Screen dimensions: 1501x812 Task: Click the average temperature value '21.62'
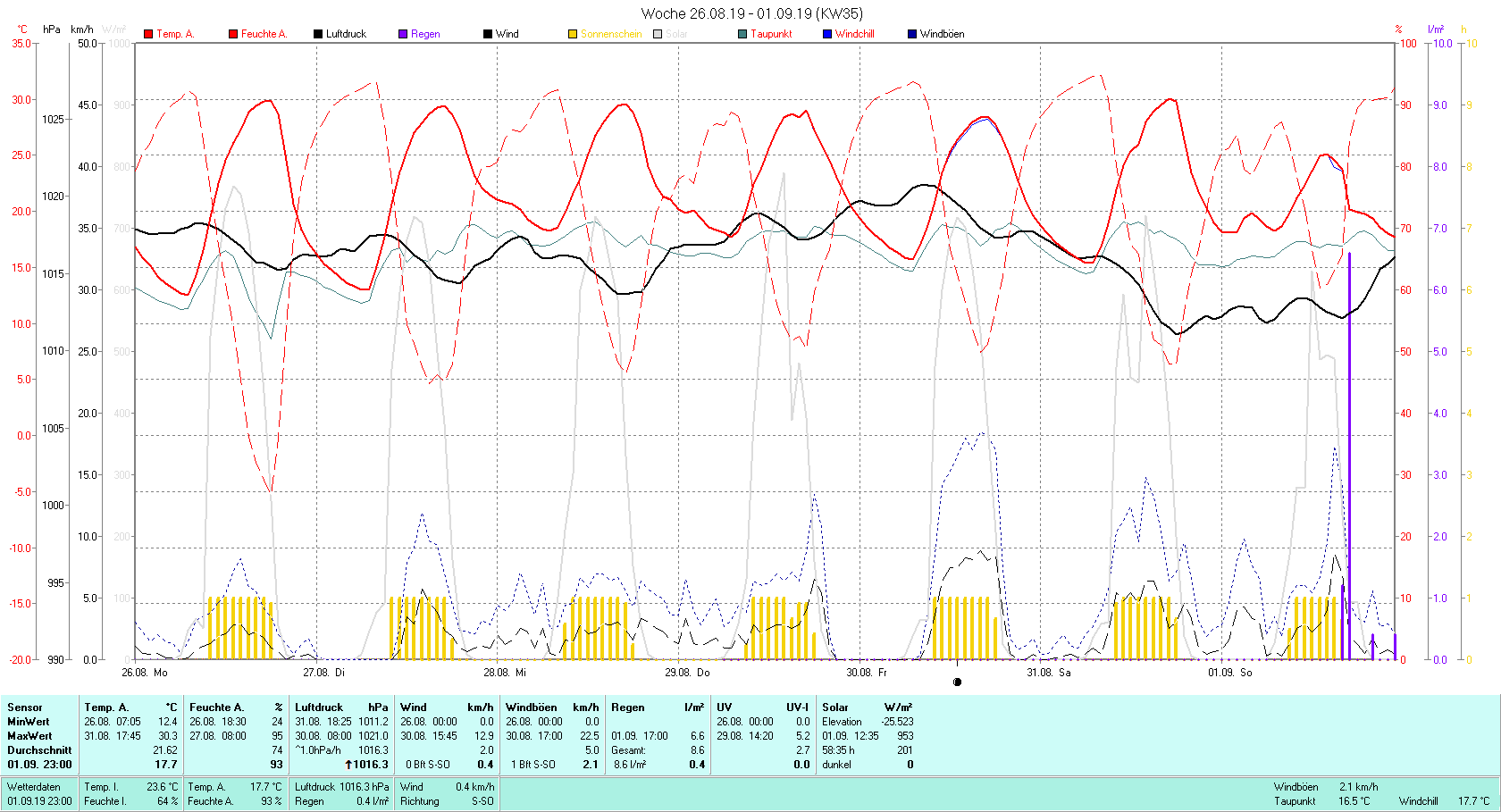[165, 750]
